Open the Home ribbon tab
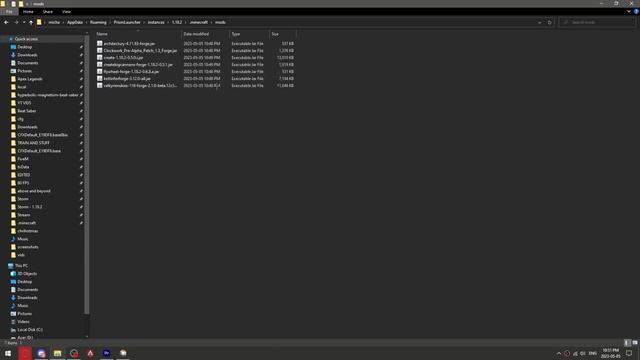 pyautogui.click(x=28, y=12)
